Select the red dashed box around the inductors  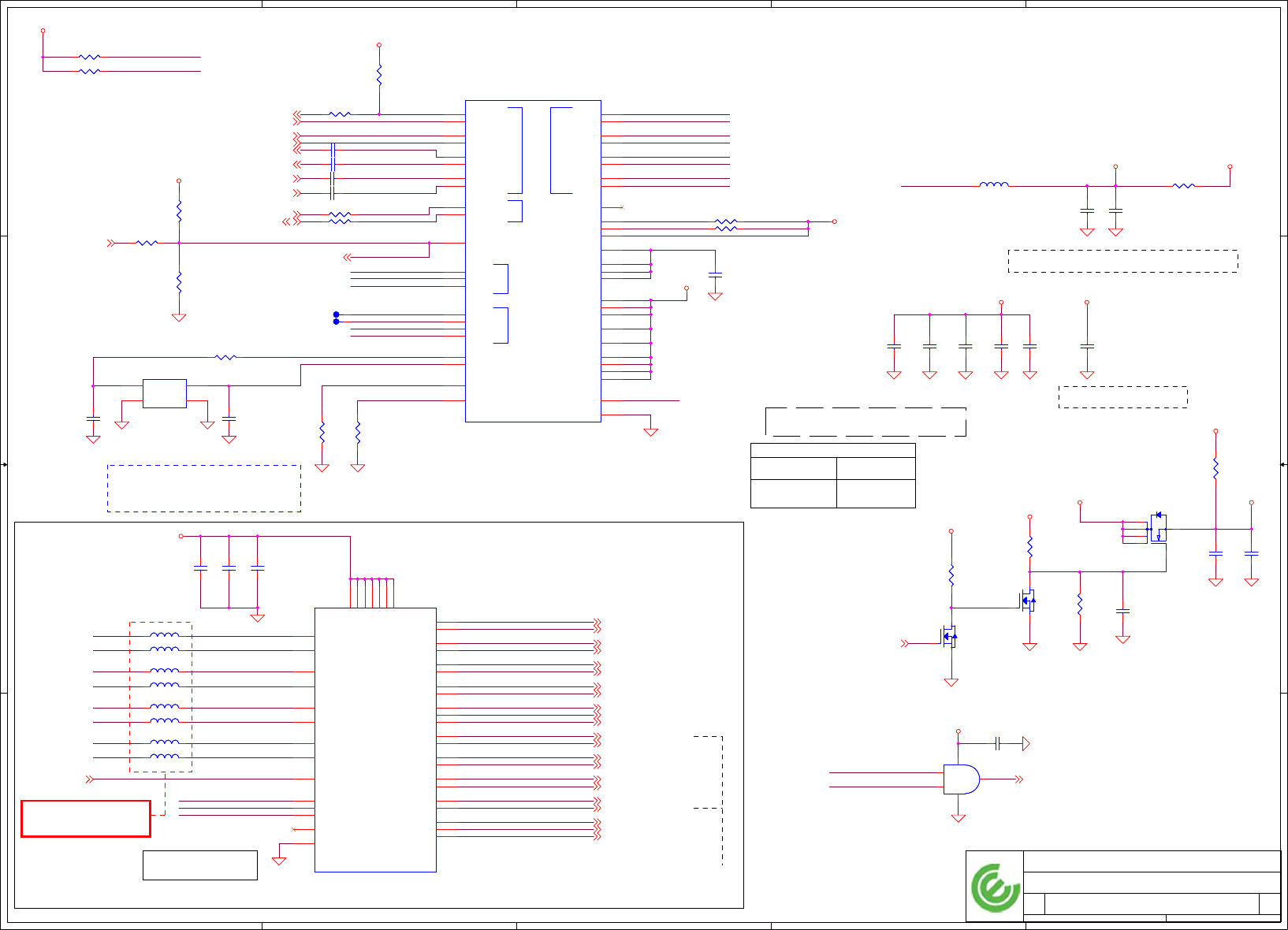coord(161,697)
